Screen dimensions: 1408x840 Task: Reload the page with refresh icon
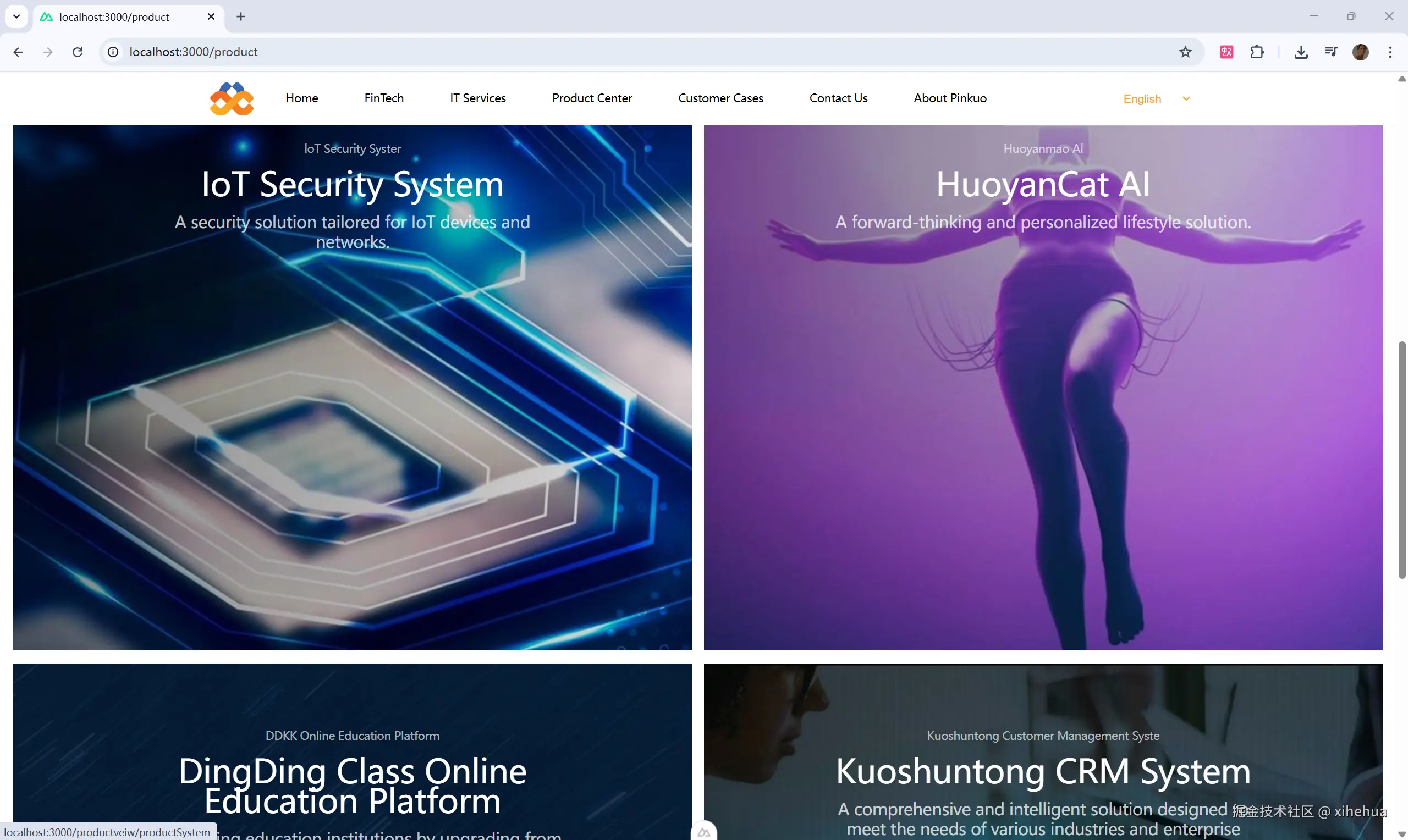pos(78,52)
